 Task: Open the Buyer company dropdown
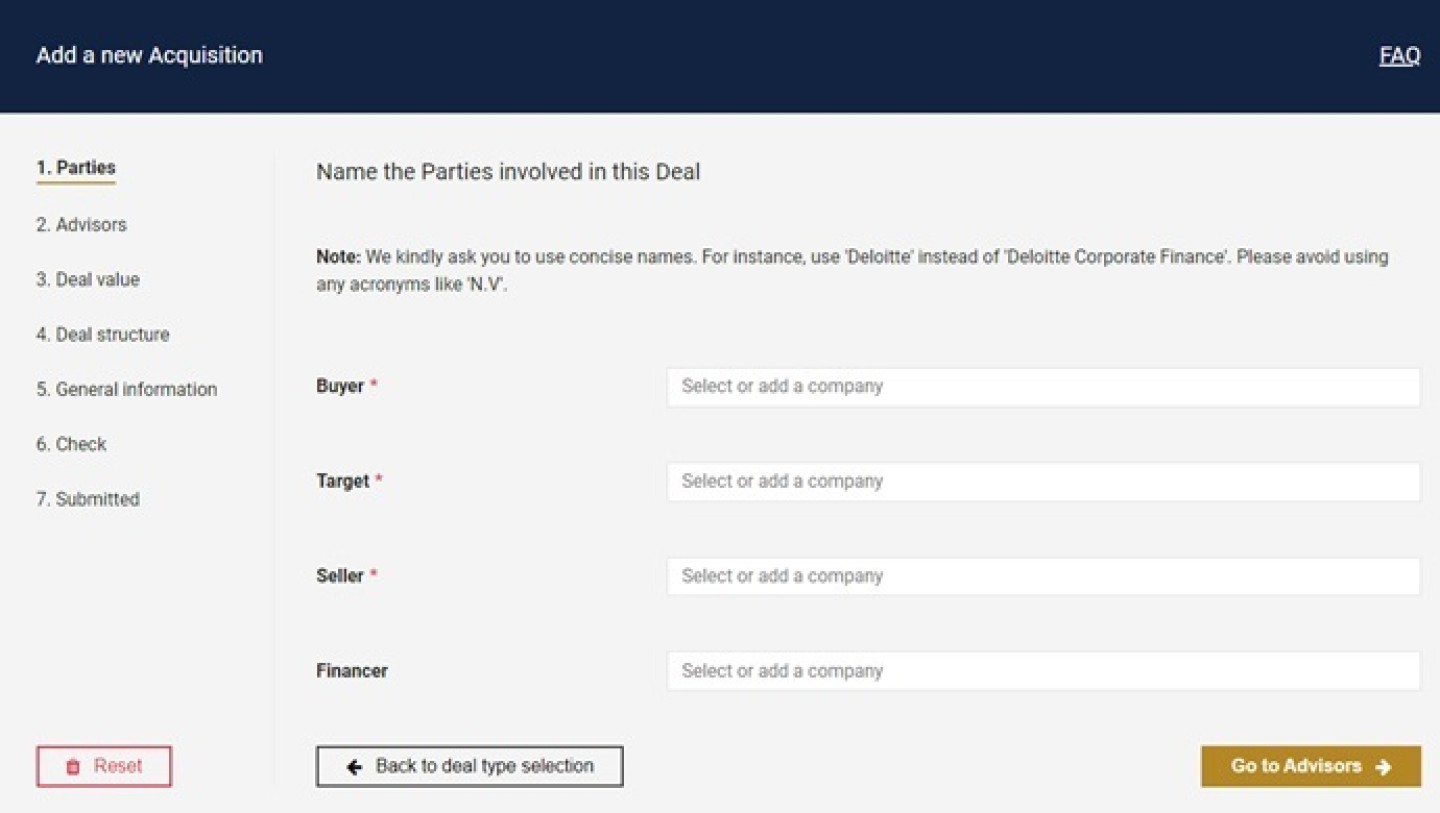pos(1043,387)
